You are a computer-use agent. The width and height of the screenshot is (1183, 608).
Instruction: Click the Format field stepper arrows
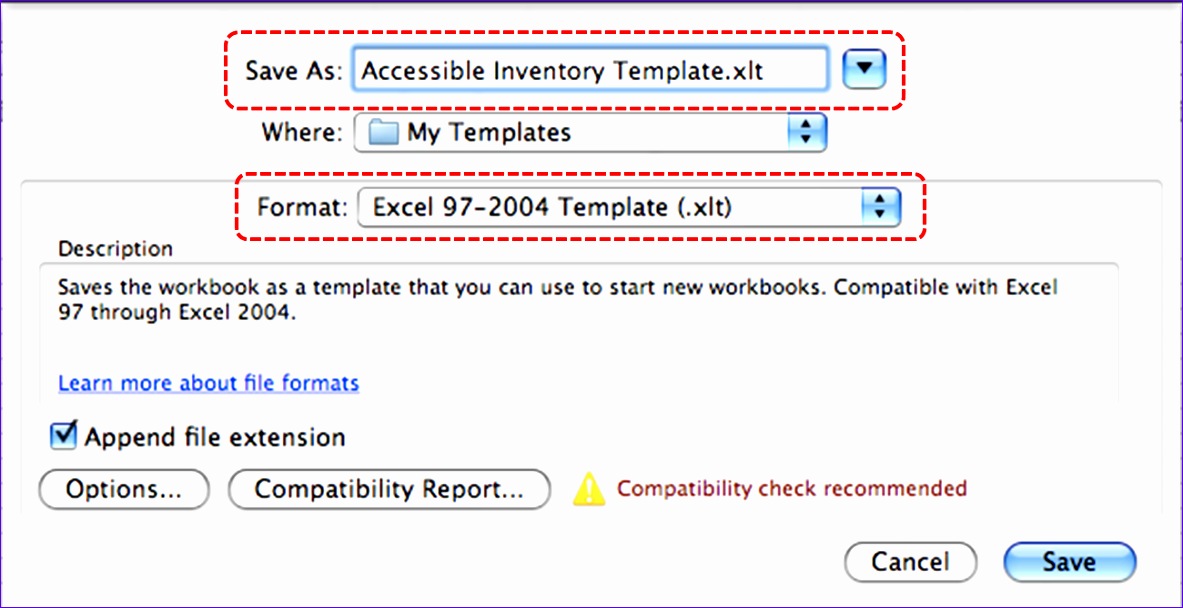(x=879, y=207)
